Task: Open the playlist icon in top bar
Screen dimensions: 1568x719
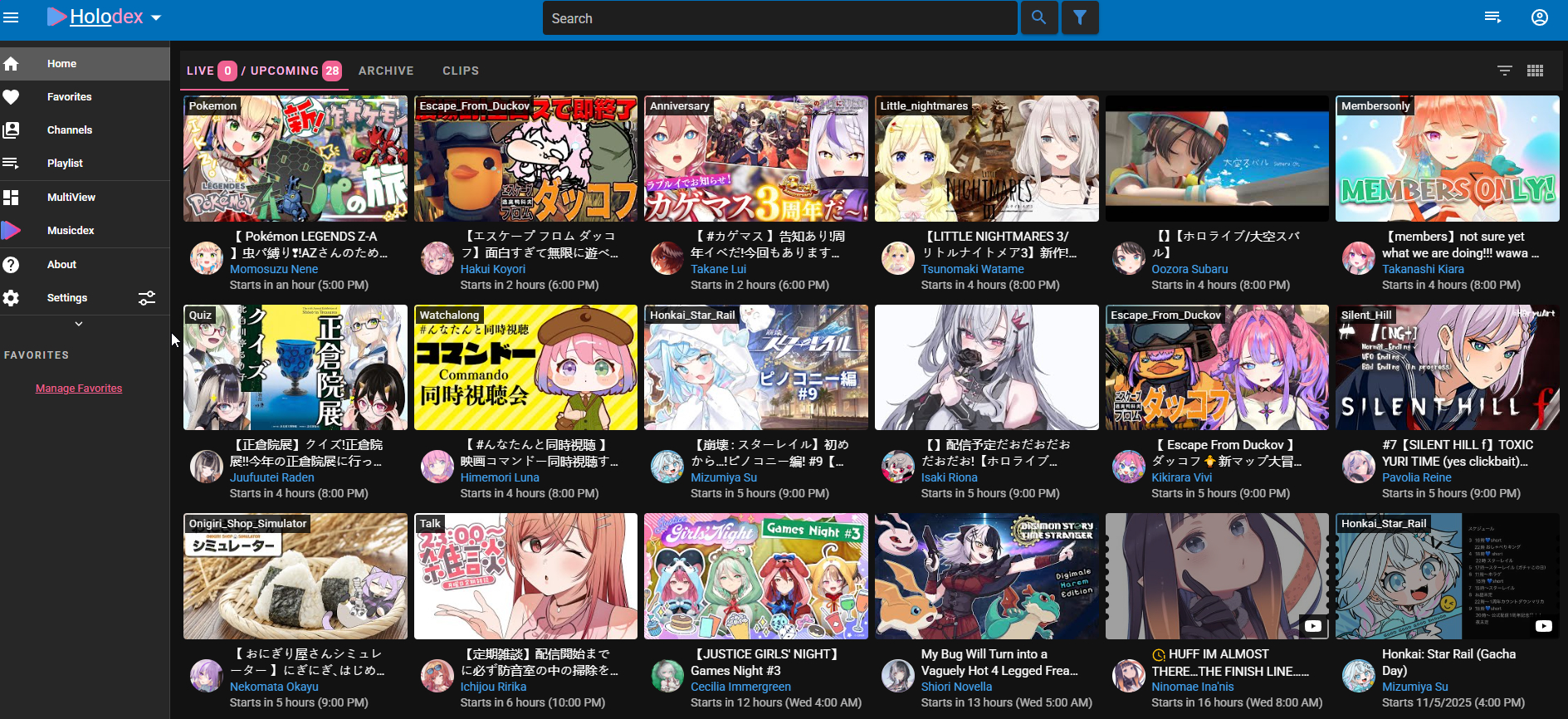Action: point(1492,17)
